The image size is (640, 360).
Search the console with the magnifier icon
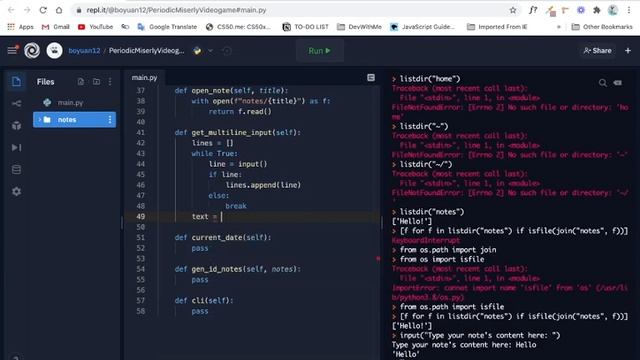click(x=602, y=83)
